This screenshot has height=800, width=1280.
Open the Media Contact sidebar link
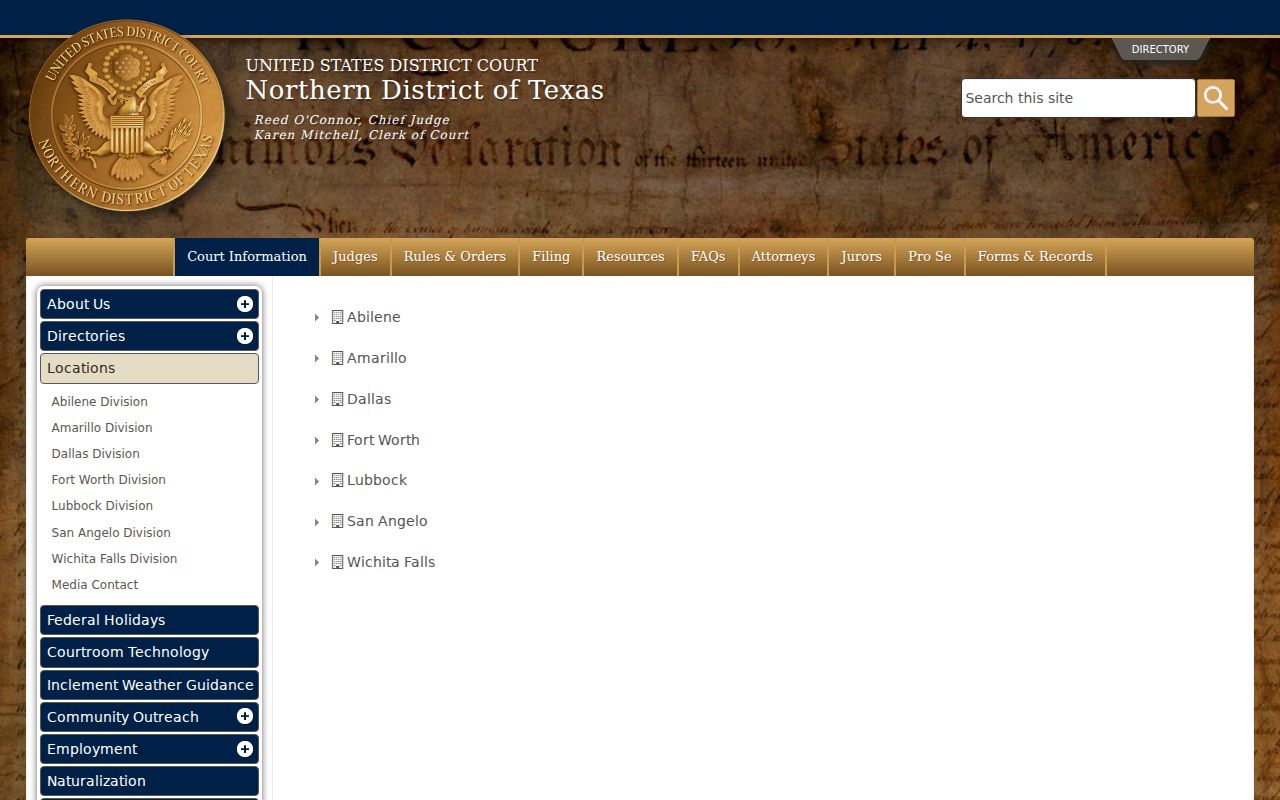(x=95, y=585)
